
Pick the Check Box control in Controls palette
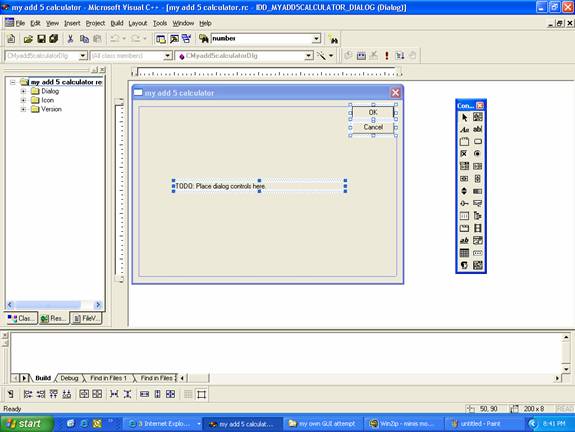point(464,154)
